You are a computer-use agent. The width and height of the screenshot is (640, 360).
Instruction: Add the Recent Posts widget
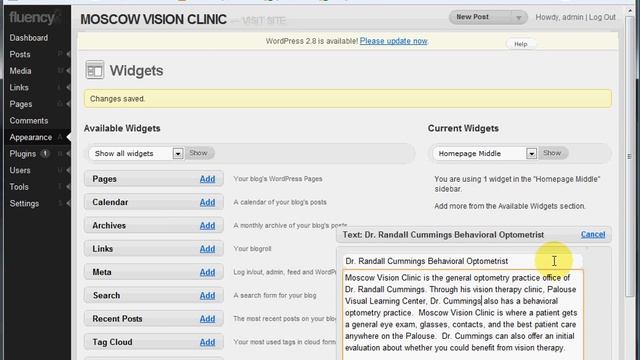pos(207,318)
